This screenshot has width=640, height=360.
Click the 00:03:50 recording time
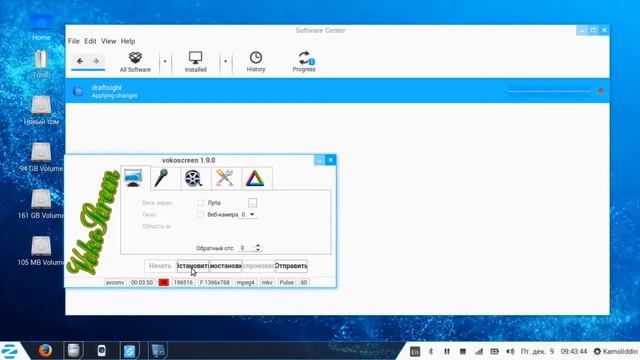tap(142, 282)
